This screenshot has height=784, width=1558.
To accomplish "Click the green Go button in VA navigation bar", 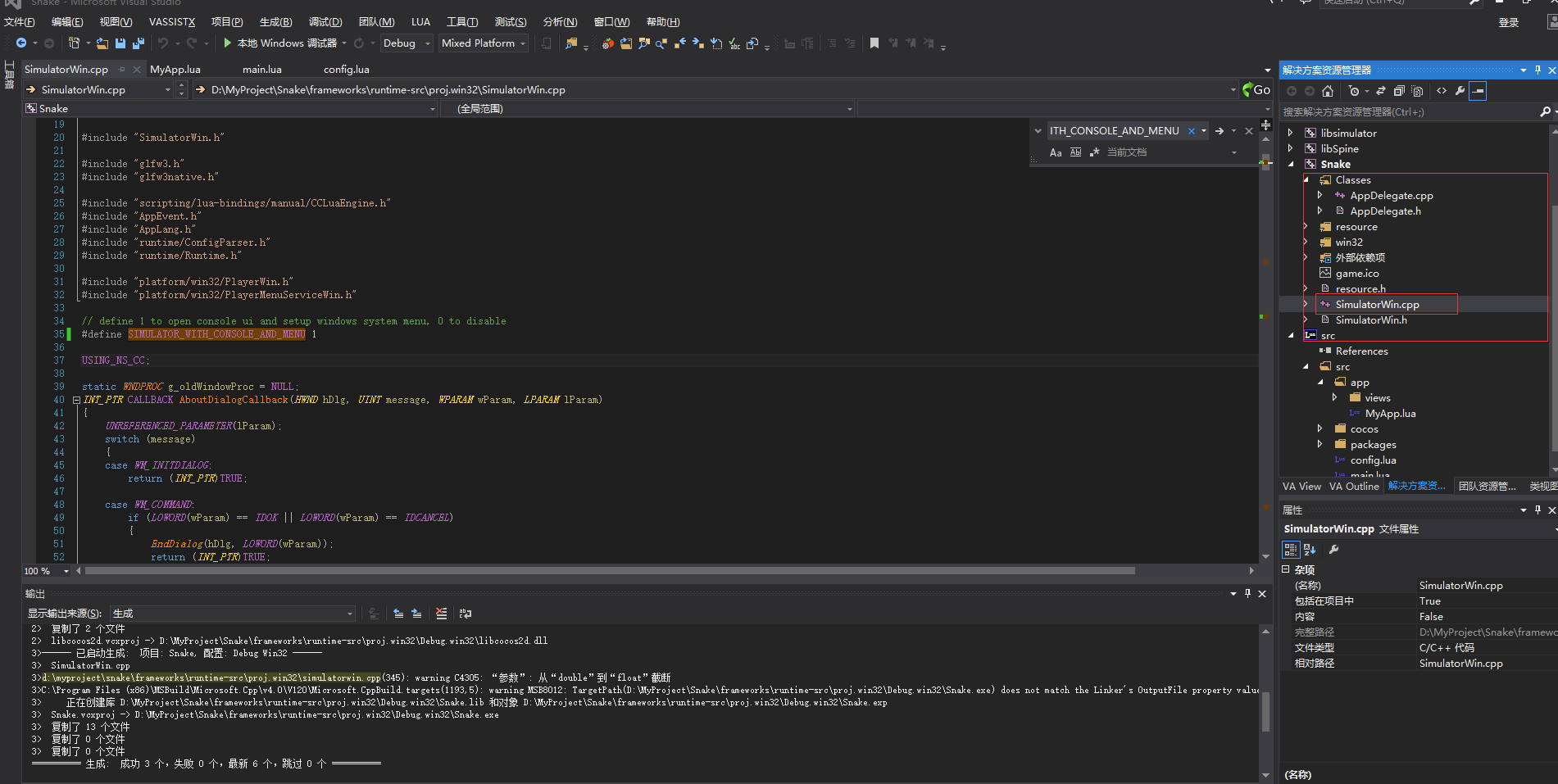I will pyautogui.click(x=1256, y=90).
